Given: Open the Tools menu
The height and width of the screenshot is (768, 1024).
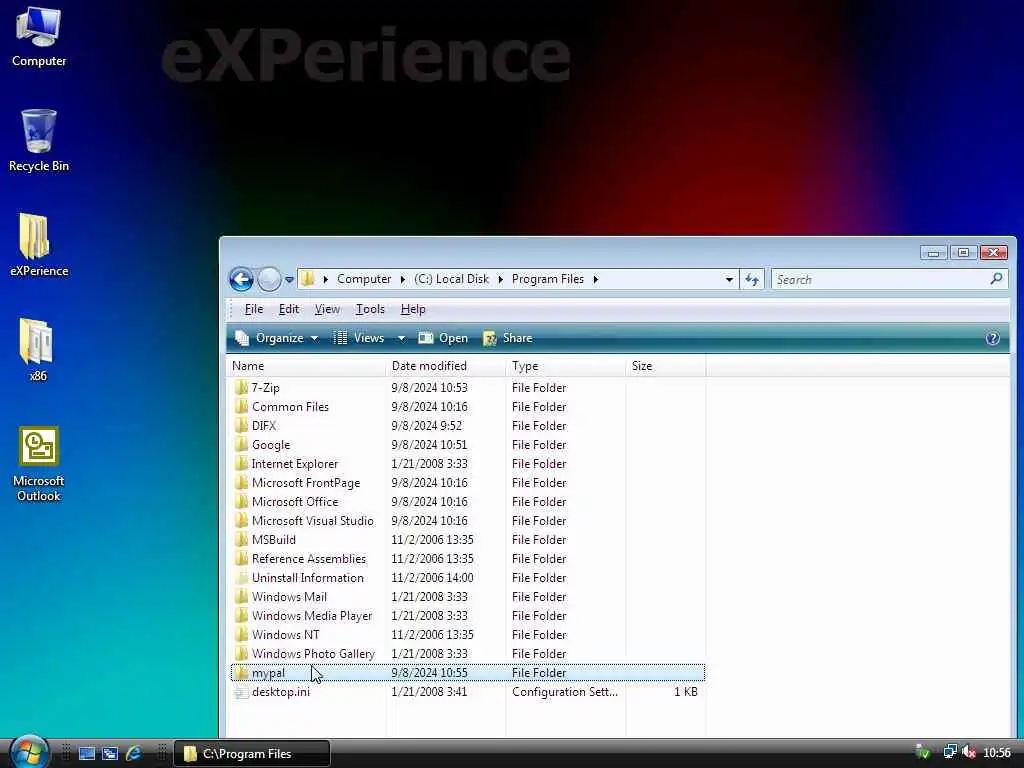Looking at the screenshot, I should pyautogui.click(x=370, y=309).
